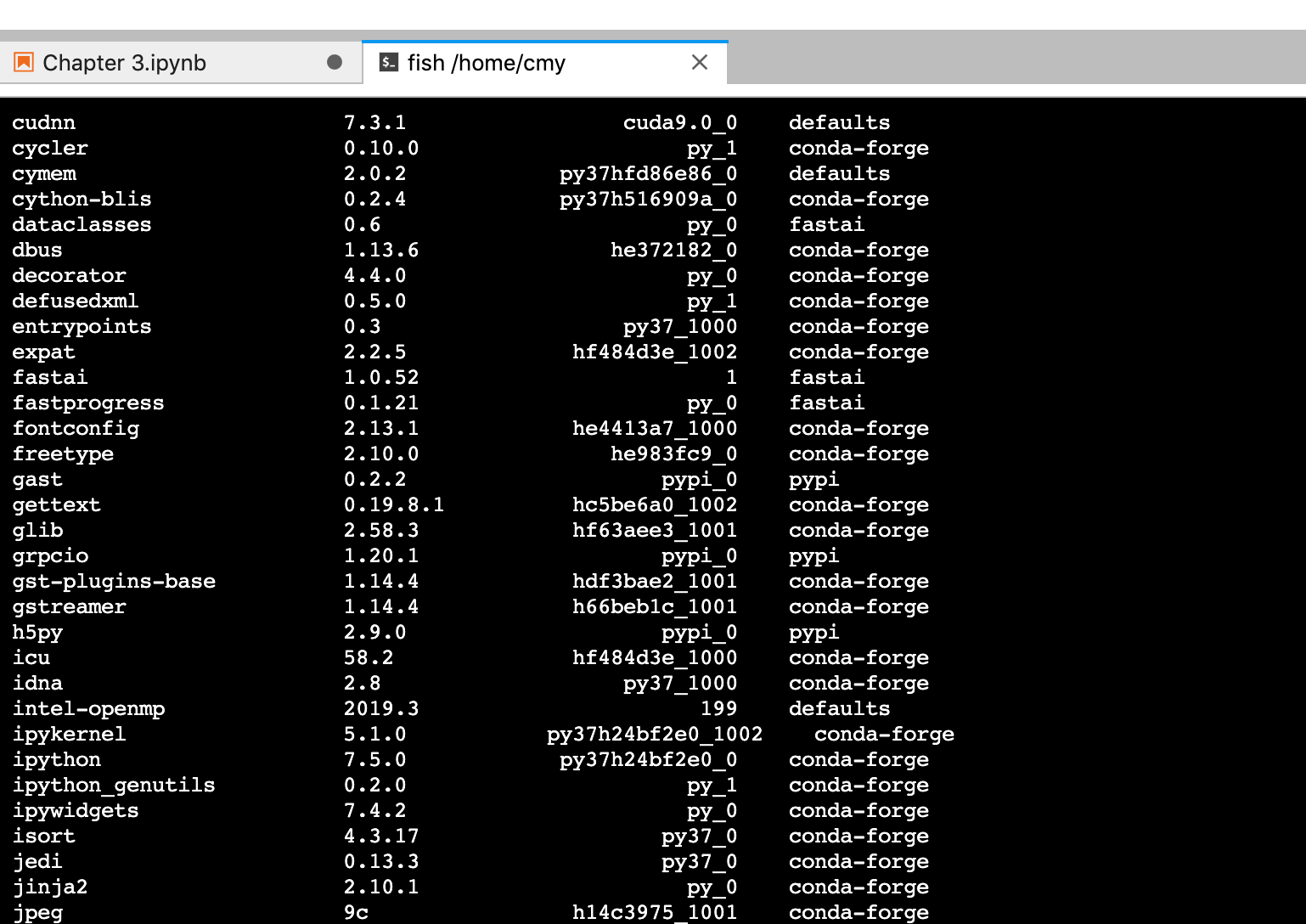This screenshot has height=924, width=1306.
Task: Click the pypi channel label next to grpcio
Action: [x=813, y=555]
